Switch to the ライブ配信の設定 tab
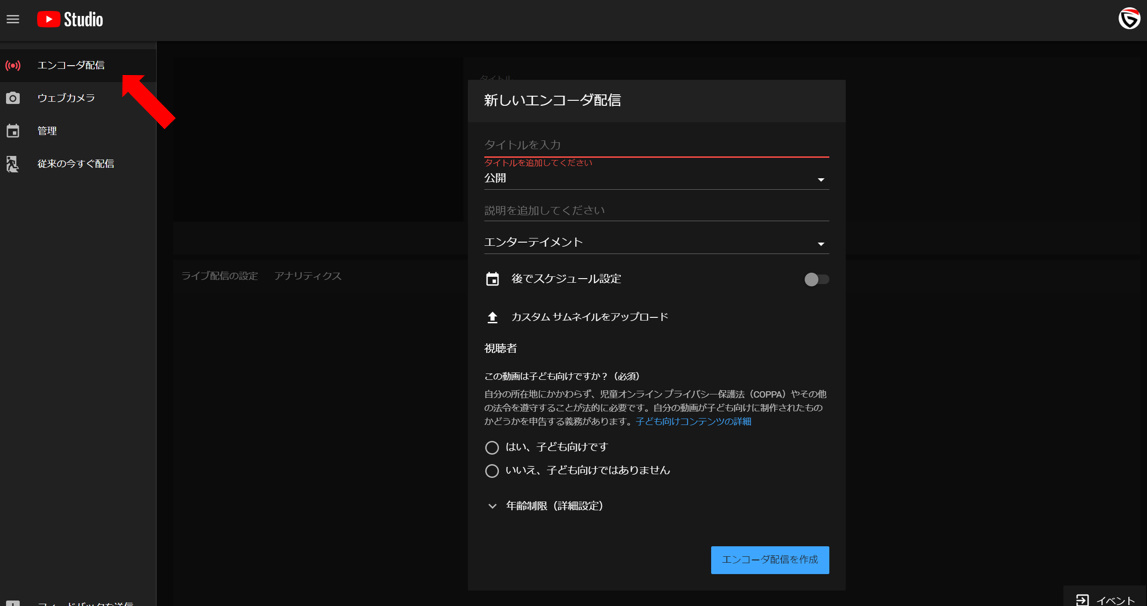The image size is (1147, 606). (219, 276)
